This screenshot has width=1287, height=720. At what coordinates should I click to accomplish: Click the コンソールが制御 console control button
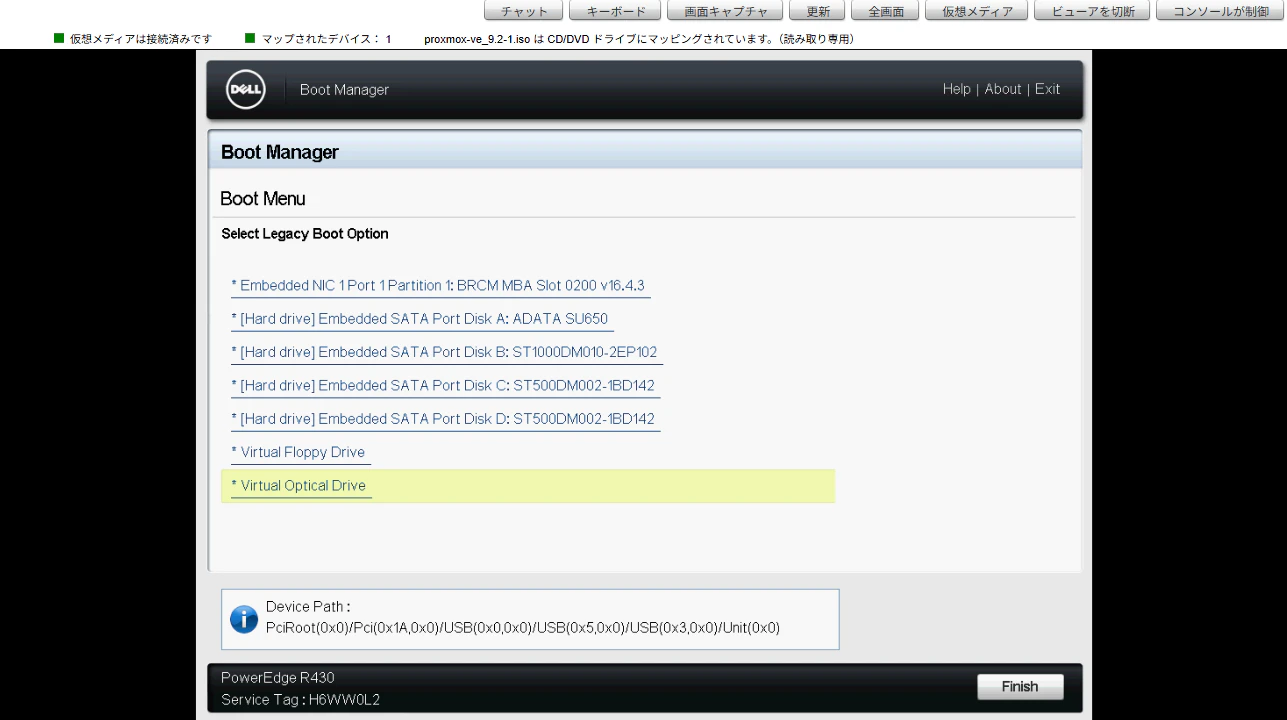tap(1220, 11)
